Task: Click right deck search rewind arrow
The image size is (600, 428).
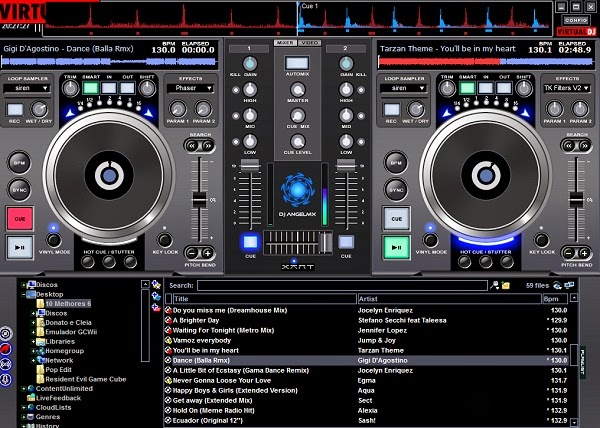Action: 569,146
